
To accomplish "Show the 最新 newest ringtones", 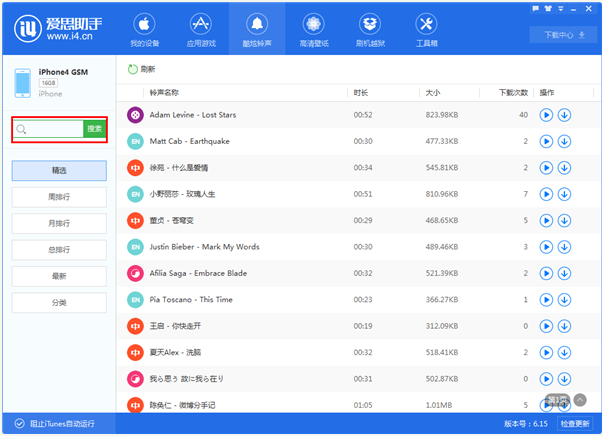I will (59, 276).
